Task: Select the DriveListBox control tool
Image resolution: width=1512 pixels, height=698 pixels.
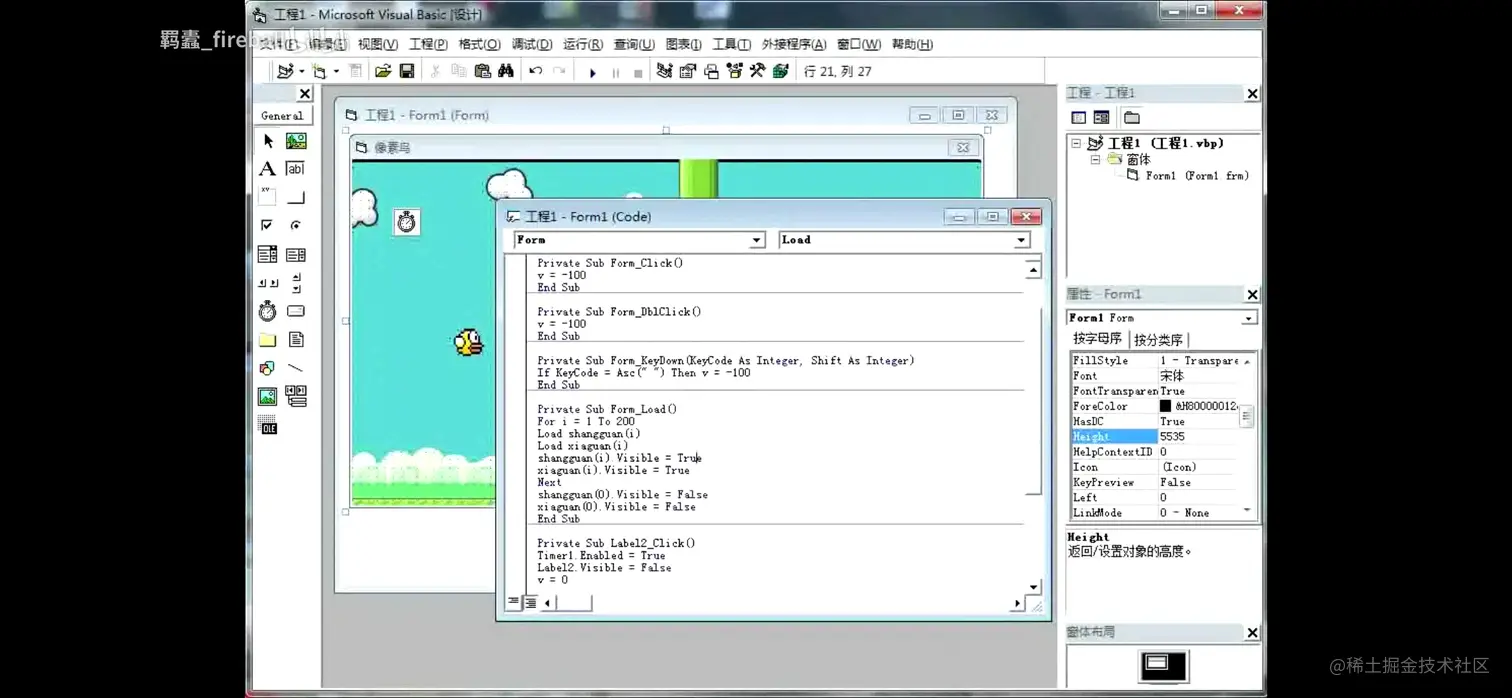Action: pyautogui.click(x=296, y=311)
